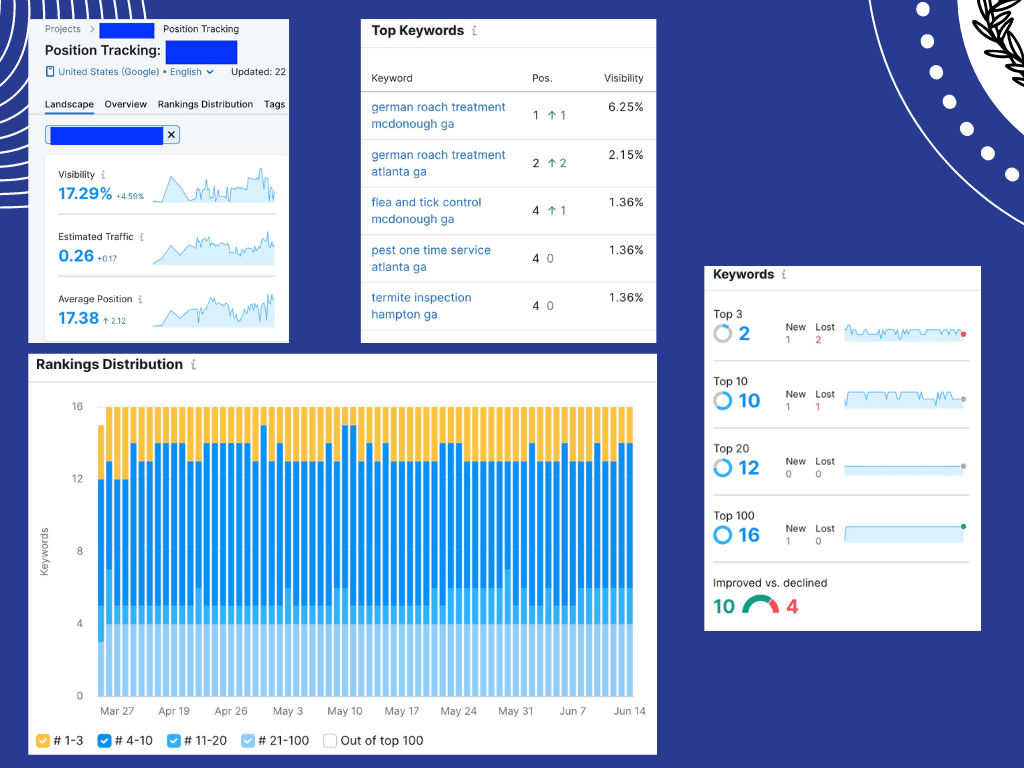Viewport: 1024px width, 768px height.
Task: Click the Jun 14 axis label
Action: 630,711
